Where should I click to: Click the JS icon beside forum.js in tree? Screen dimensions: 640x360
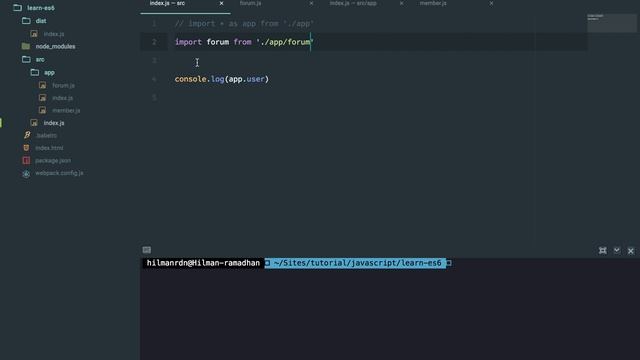(42, 85)
